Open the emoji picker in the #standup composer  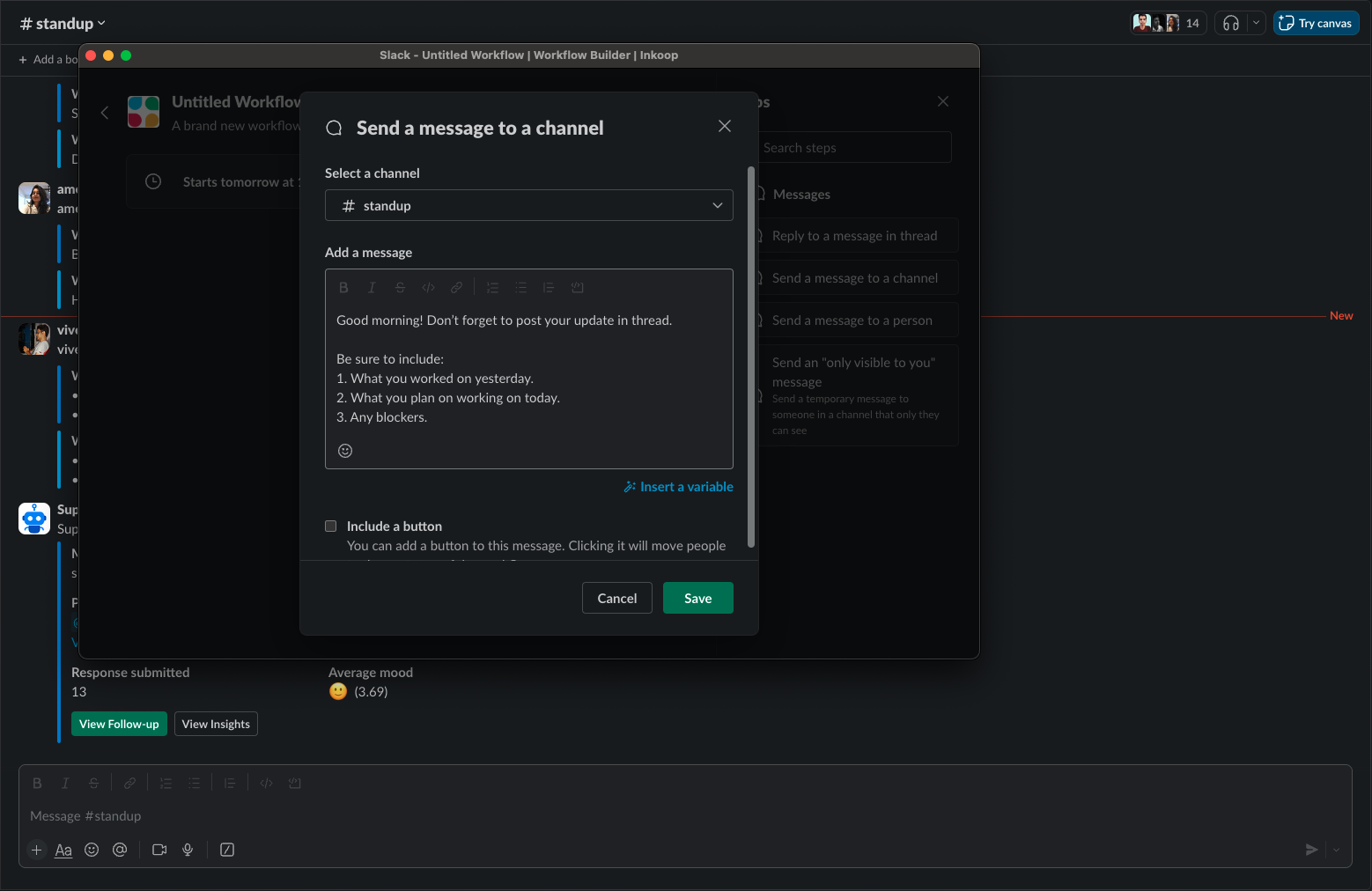pyautogui.click(x=92, y=850)
